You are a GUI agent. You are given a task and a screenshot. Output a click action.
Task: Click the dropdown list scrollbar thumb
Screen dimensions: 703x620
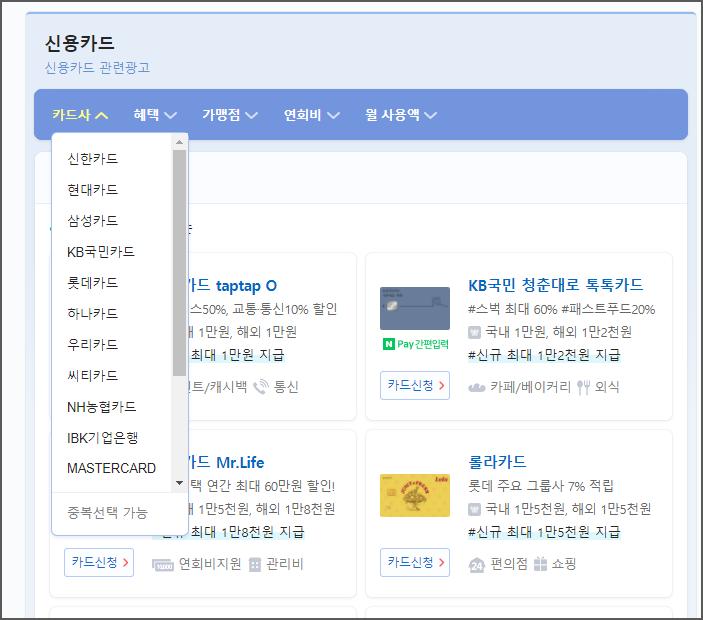[x=179, y=263]
